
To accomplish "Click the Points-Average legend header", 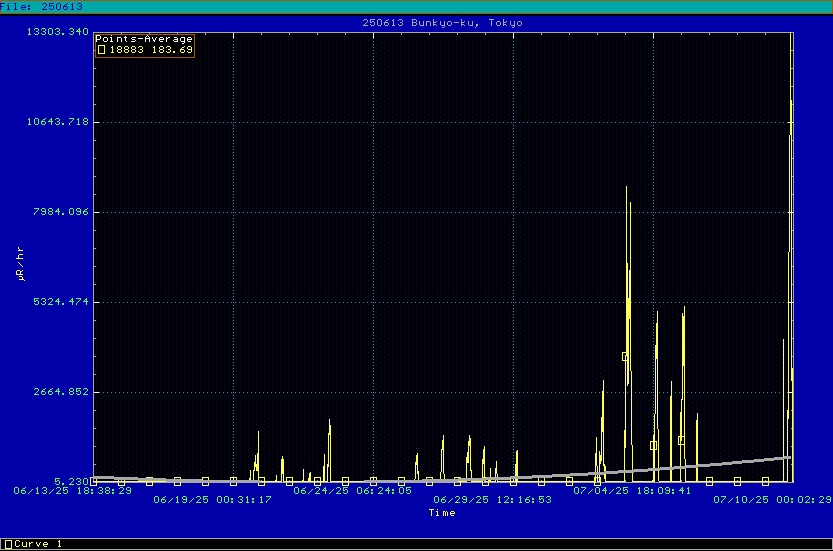I will click(144, 39).
